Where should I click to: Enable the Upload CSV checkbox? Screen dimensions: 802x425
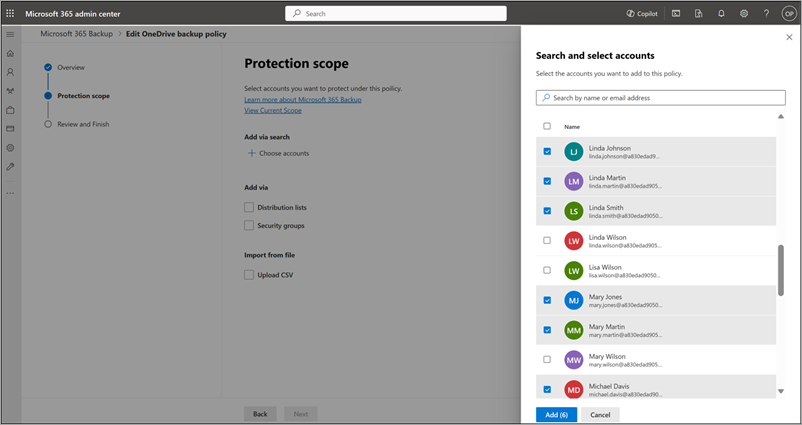249,275
